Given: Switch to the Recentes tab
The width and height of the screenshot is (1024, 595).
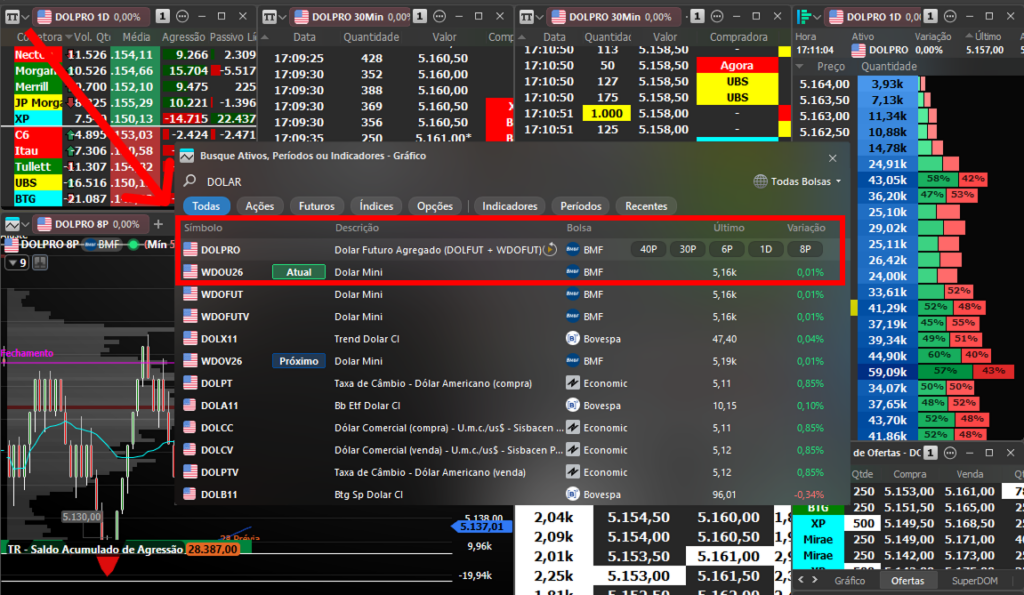Looking at the screenshot, I should (x=646, y=206).
